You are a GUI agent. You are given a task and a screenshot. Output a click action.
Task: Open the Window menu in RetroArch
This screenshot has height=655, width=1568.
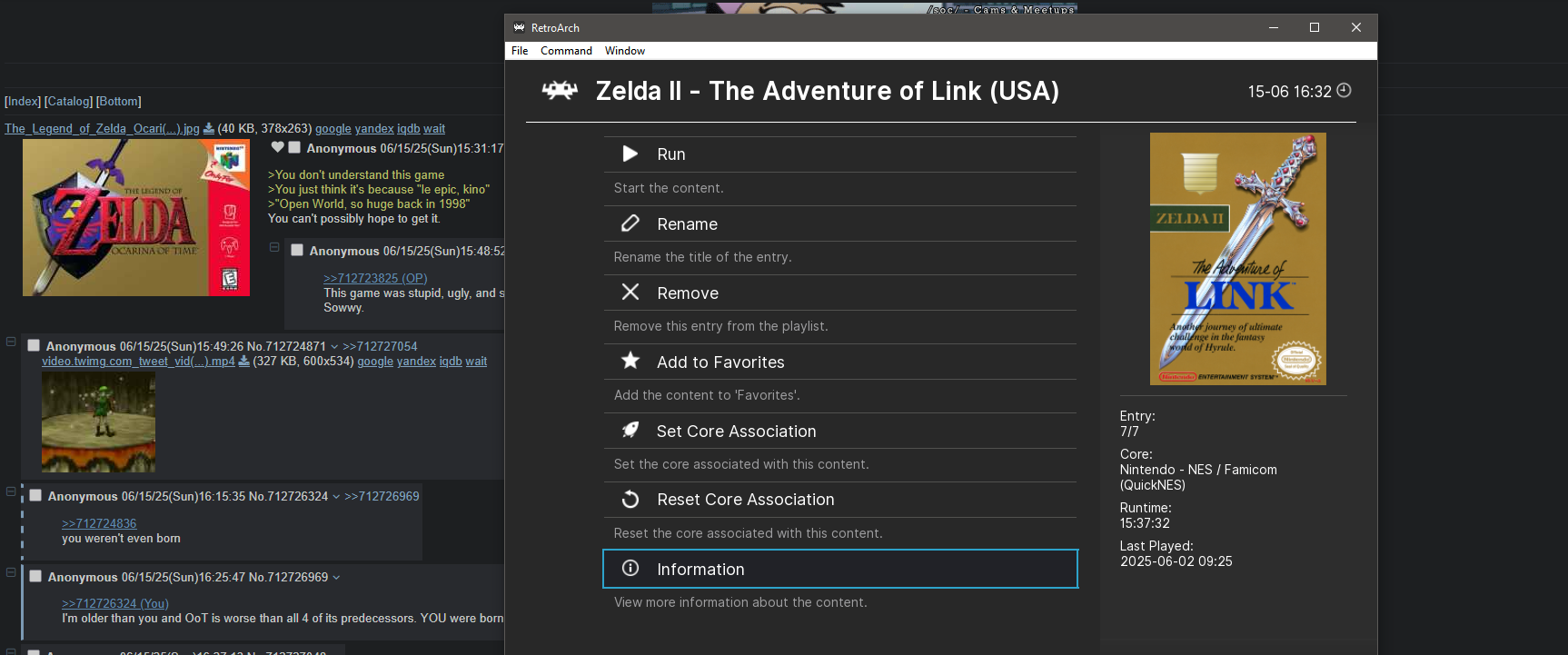(x=625, y=51)
